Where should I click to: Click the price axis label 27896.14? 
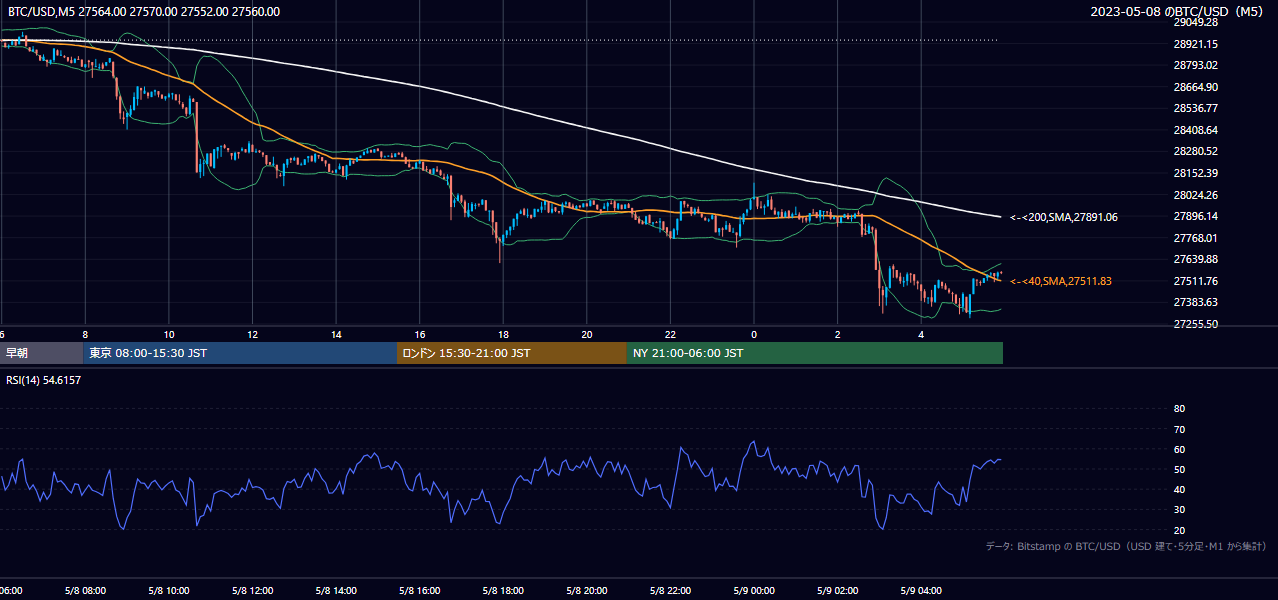1195,216
